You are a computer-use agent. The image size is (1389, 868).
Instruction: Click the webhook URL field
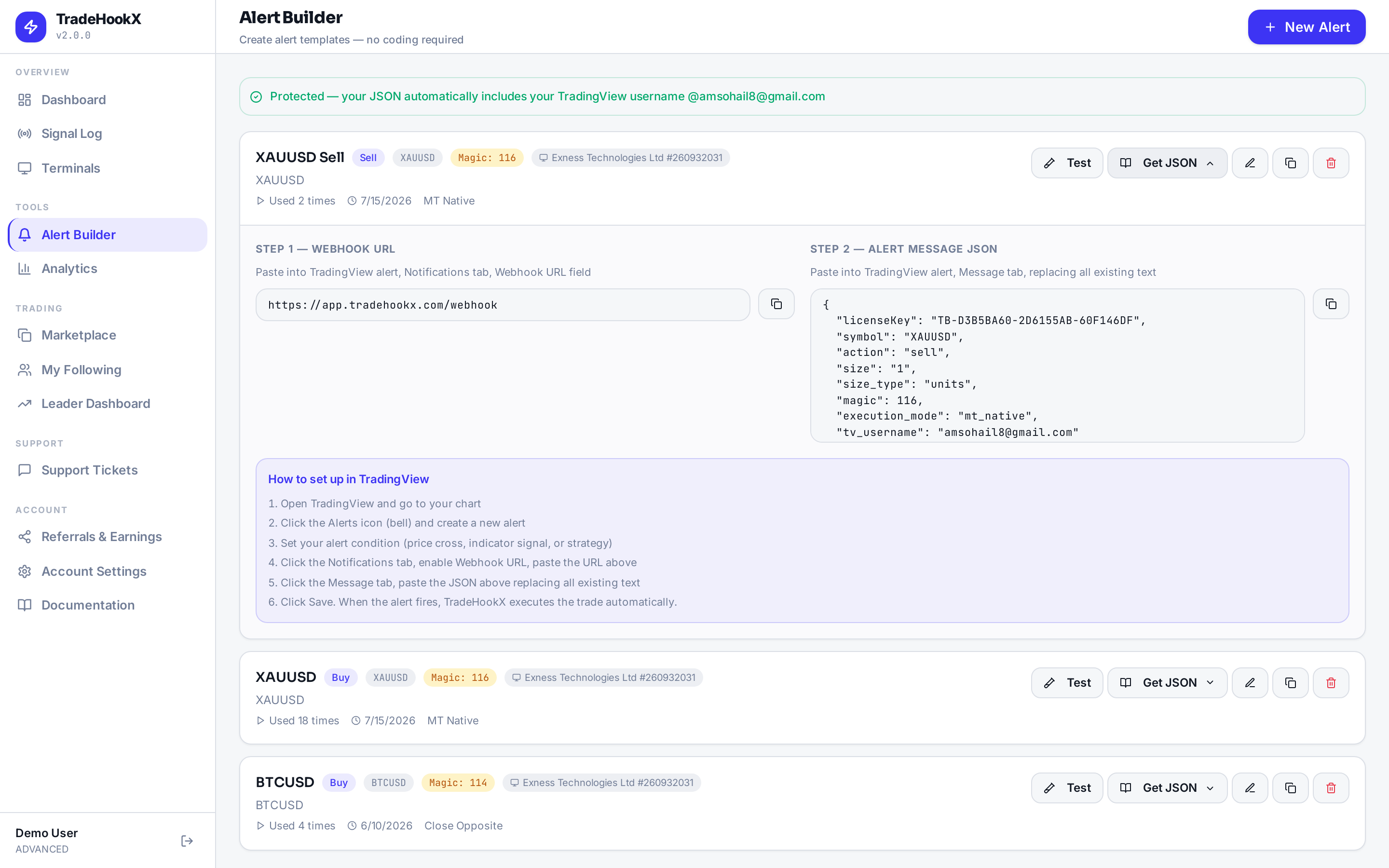pos(503,305)
